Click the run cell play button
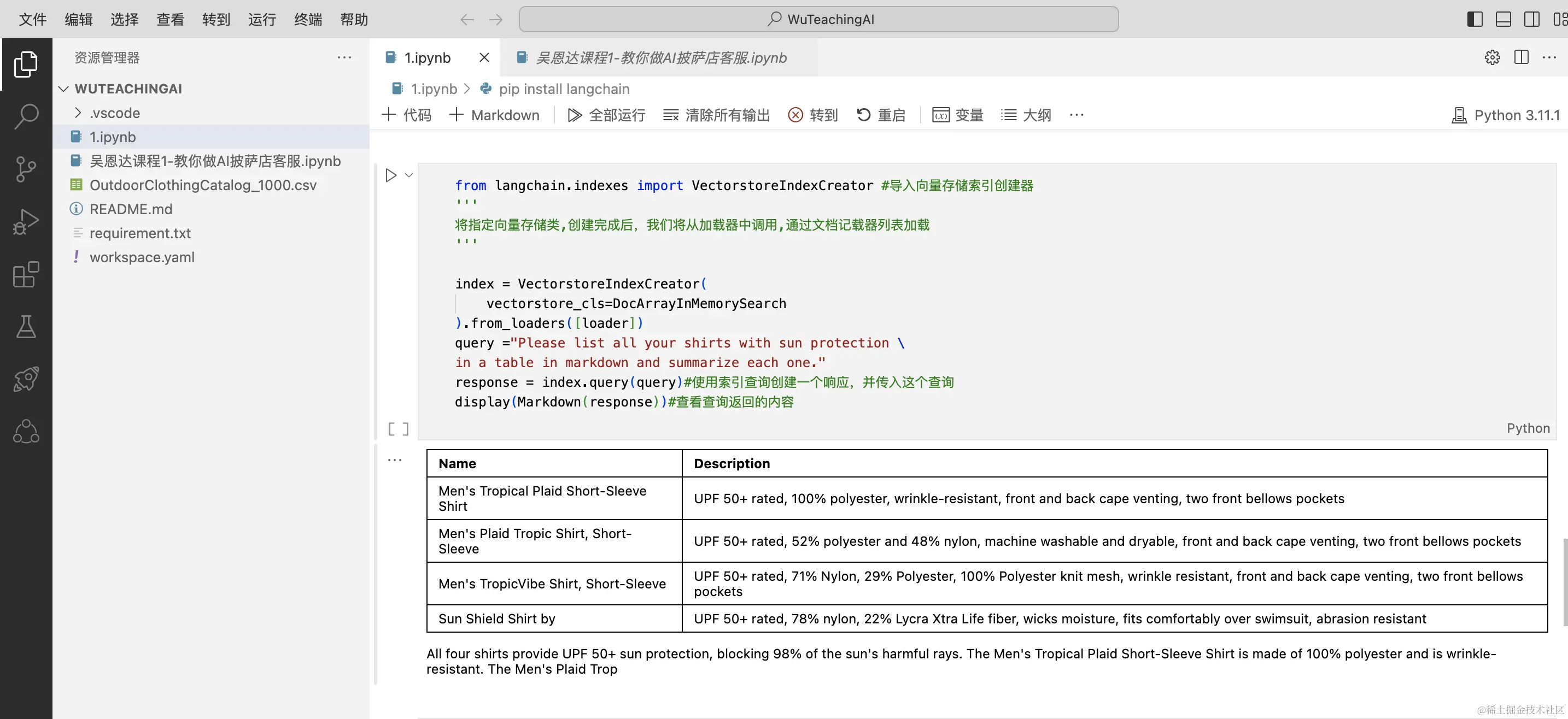 point(391,175)
